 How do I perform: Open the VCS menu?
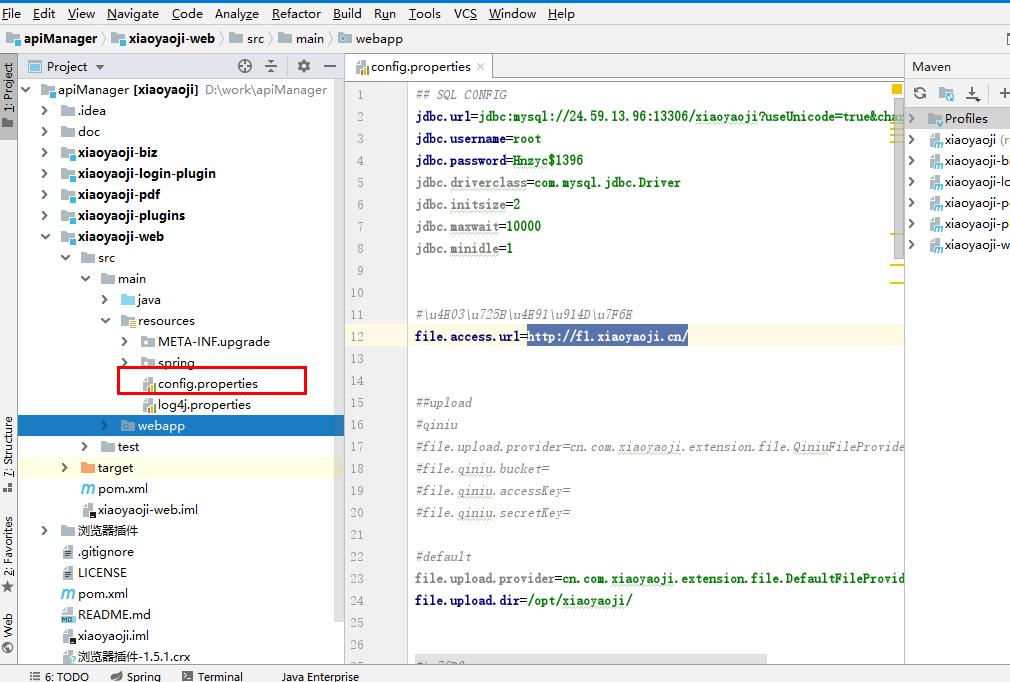[465, 14]
